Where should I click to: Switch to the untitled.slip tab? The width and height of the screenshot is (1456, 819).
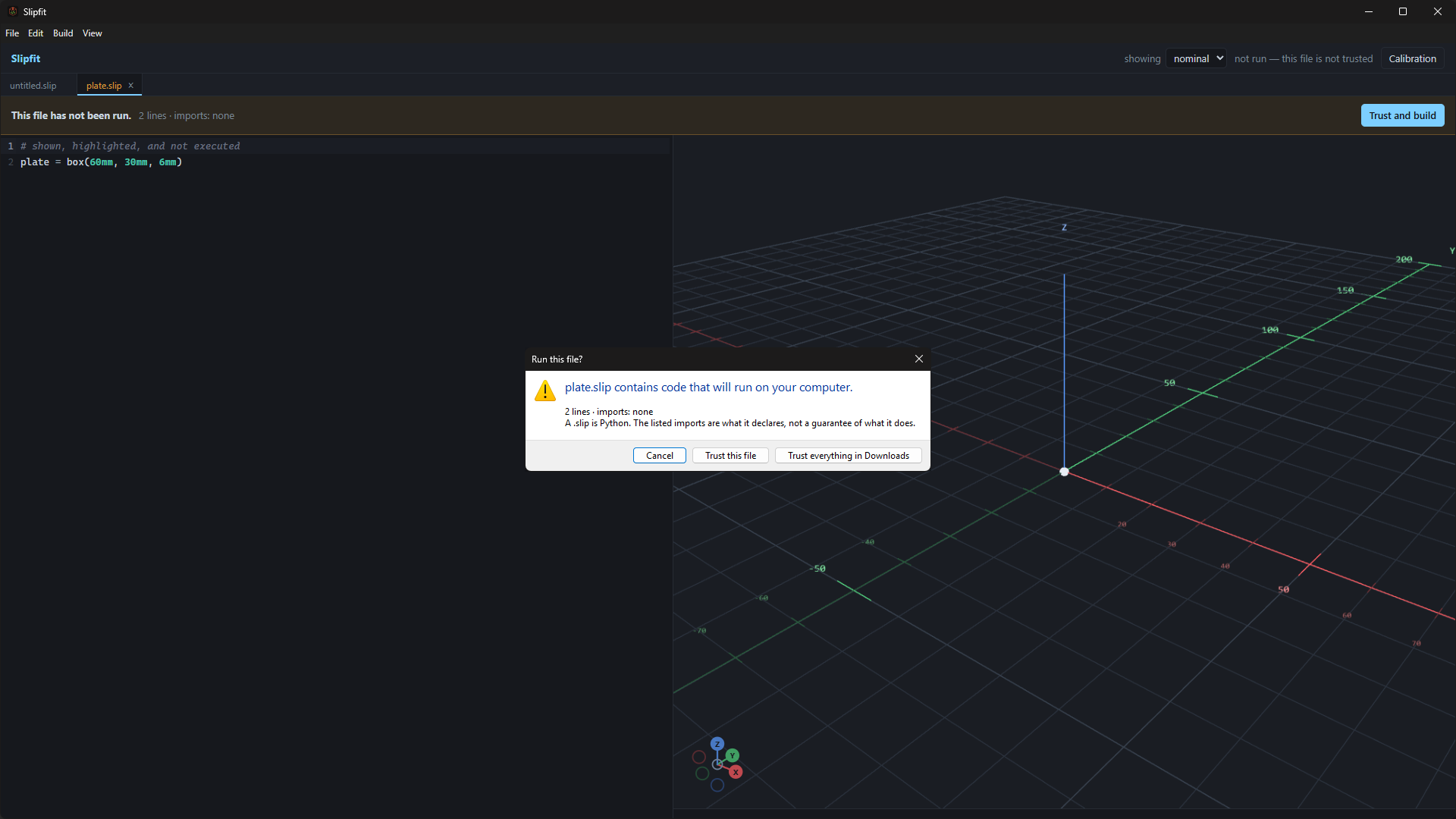pos(33,86)
